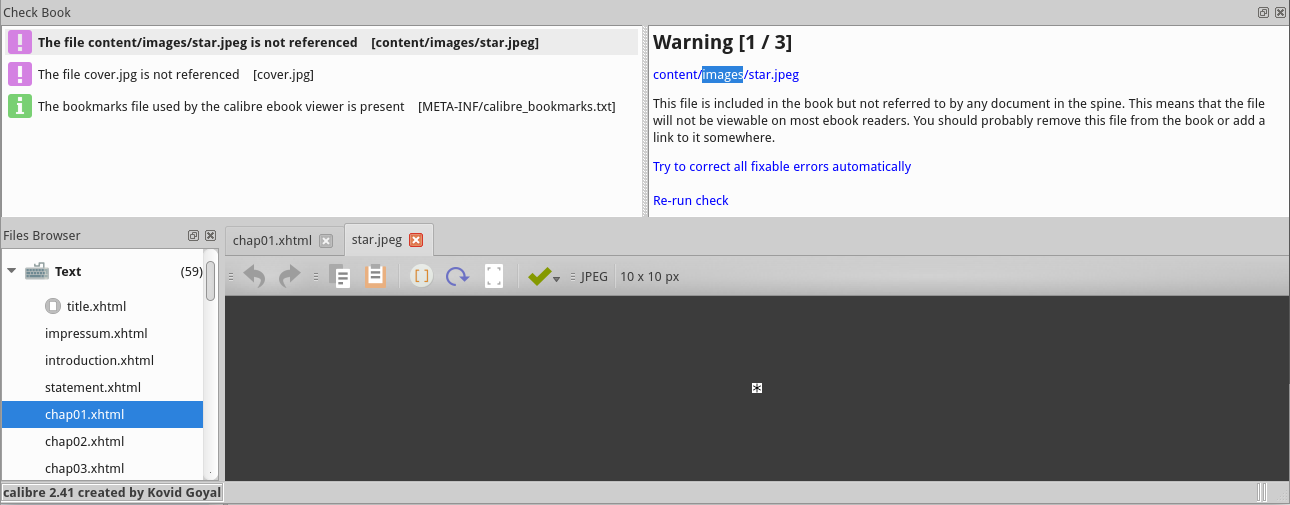
Task: Paste image using the clipboard icon
Action: [x=375, y=276]
